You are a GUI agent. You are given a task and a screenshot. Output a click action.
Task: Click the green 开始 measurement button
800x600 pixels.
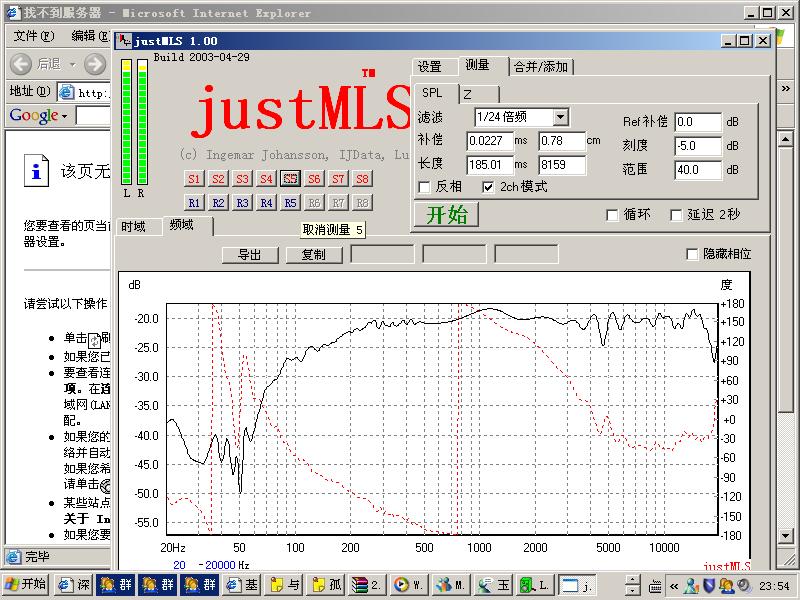pos(446,214)
